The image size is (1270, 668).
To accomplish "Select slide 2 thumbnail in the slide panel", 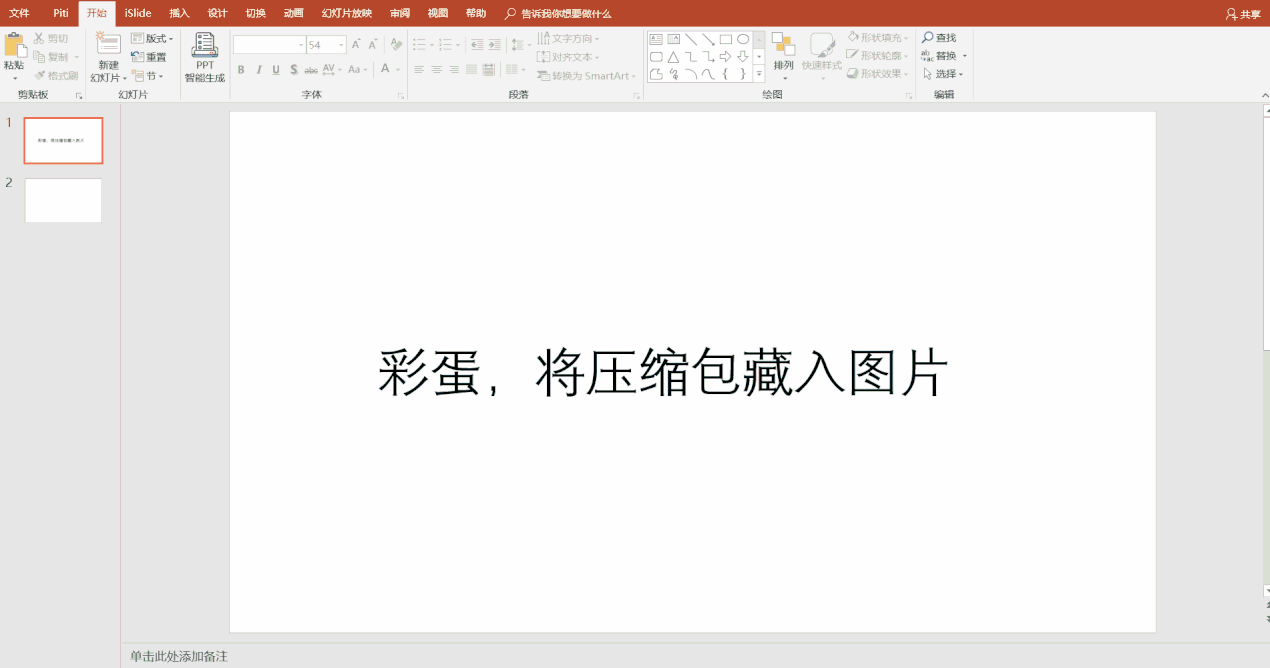I will click(63, 200).
